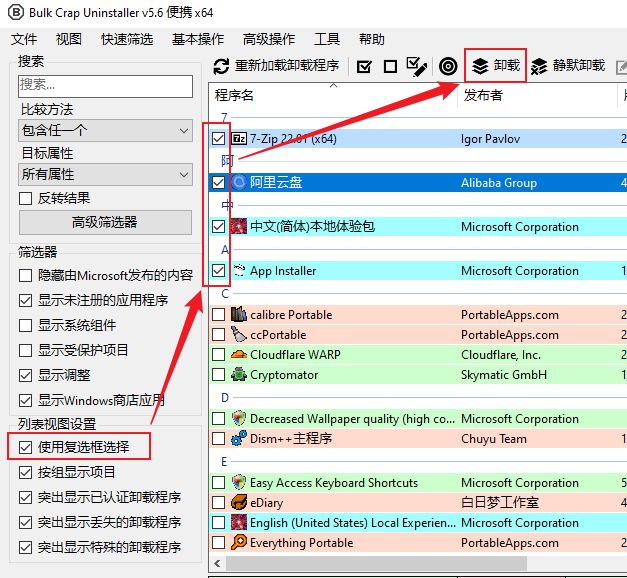
Task: Click the invert selection toolbar icon
Action: point(416,66)
